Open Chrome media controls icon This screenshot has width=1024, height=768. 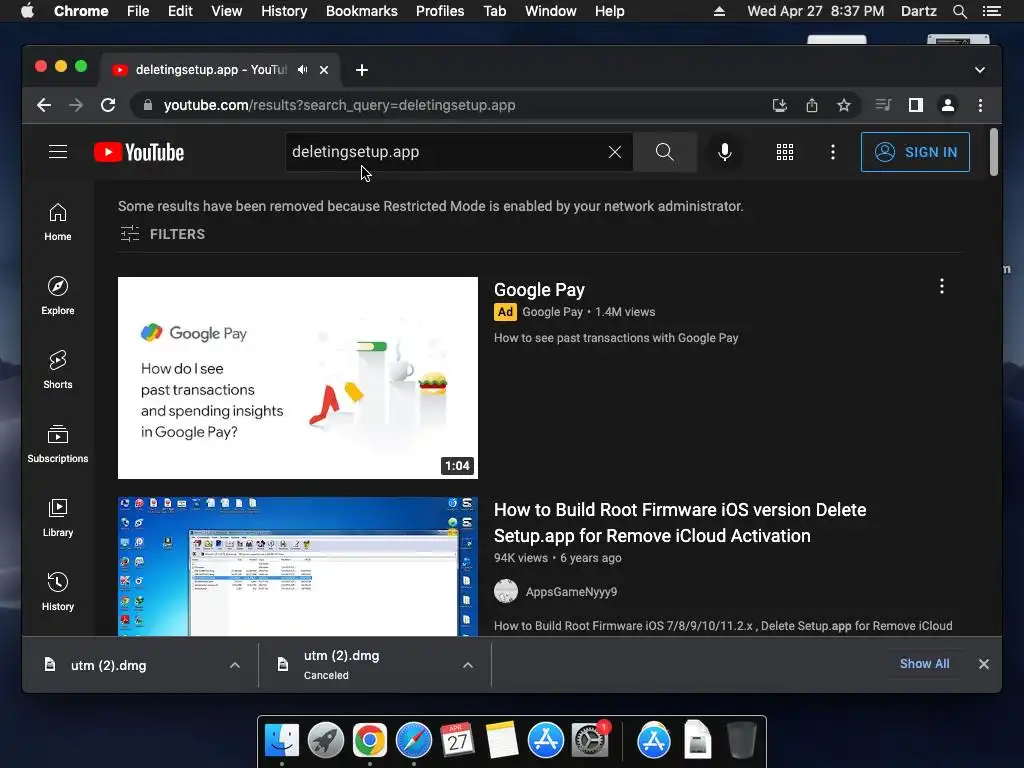pyautogui.click(x=884, y=105)
